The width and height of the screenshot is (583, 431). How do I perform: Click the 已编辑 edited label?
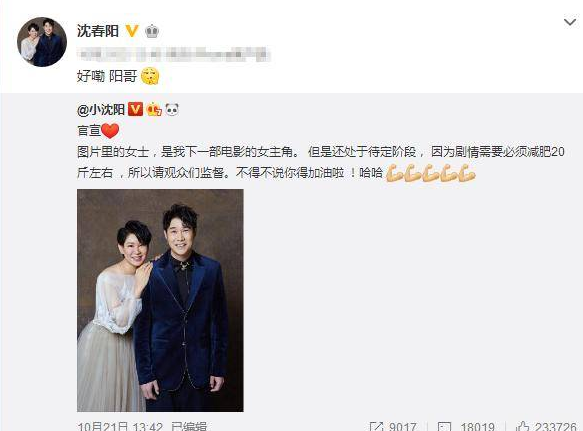click(x=189, y=427)
